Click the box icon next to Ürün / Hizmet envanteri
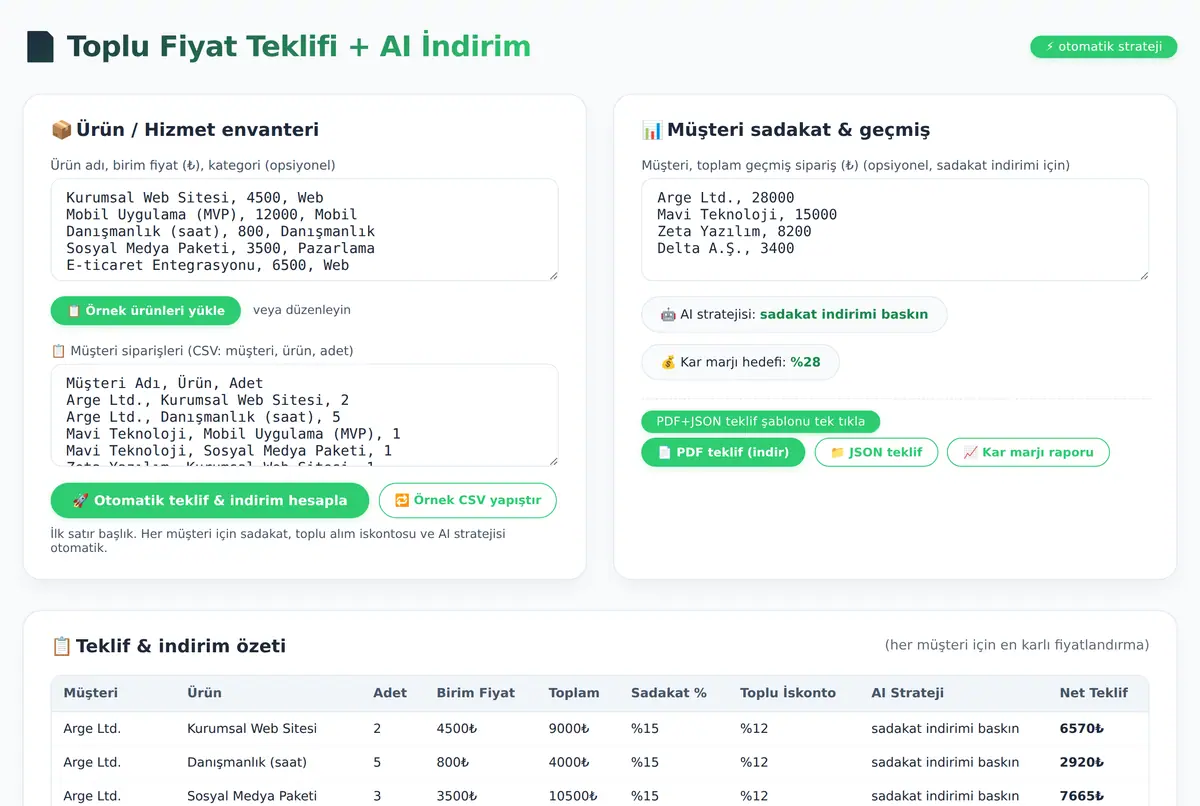1200x806 pixels. pos(61,130)
